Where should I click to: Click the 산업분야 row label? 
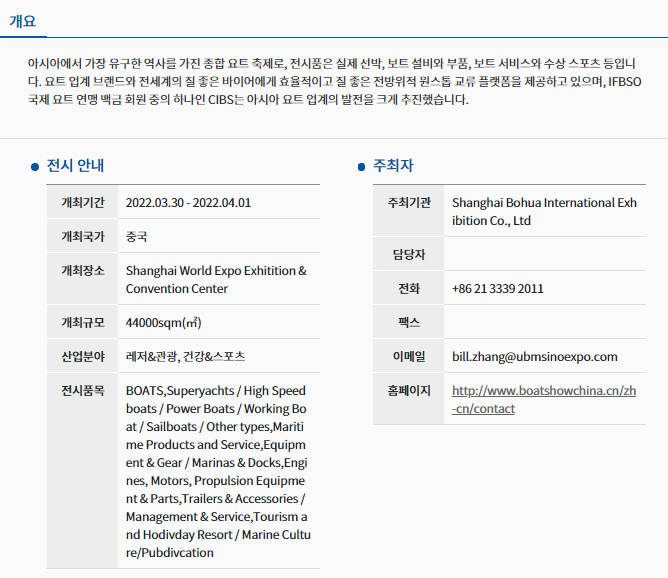83,357
